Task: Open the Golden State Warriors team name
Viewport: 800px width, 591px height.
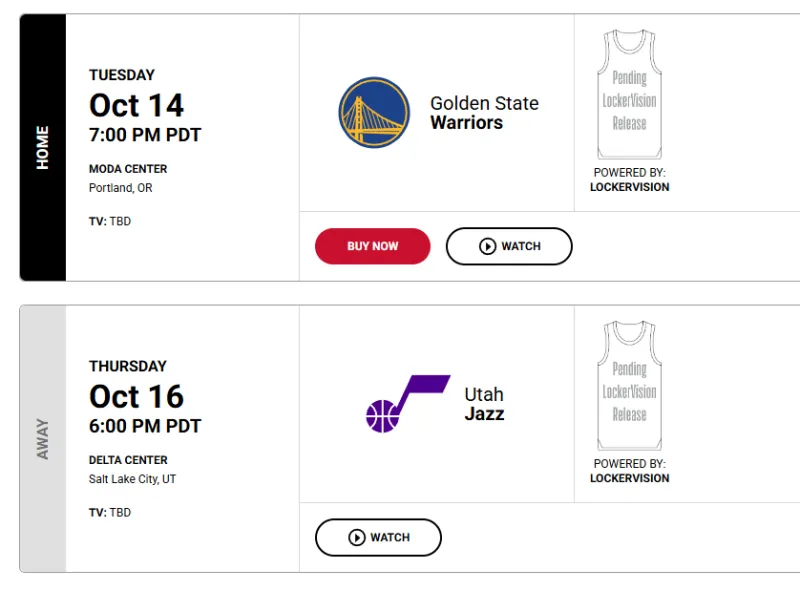Action: click(484, 113)
